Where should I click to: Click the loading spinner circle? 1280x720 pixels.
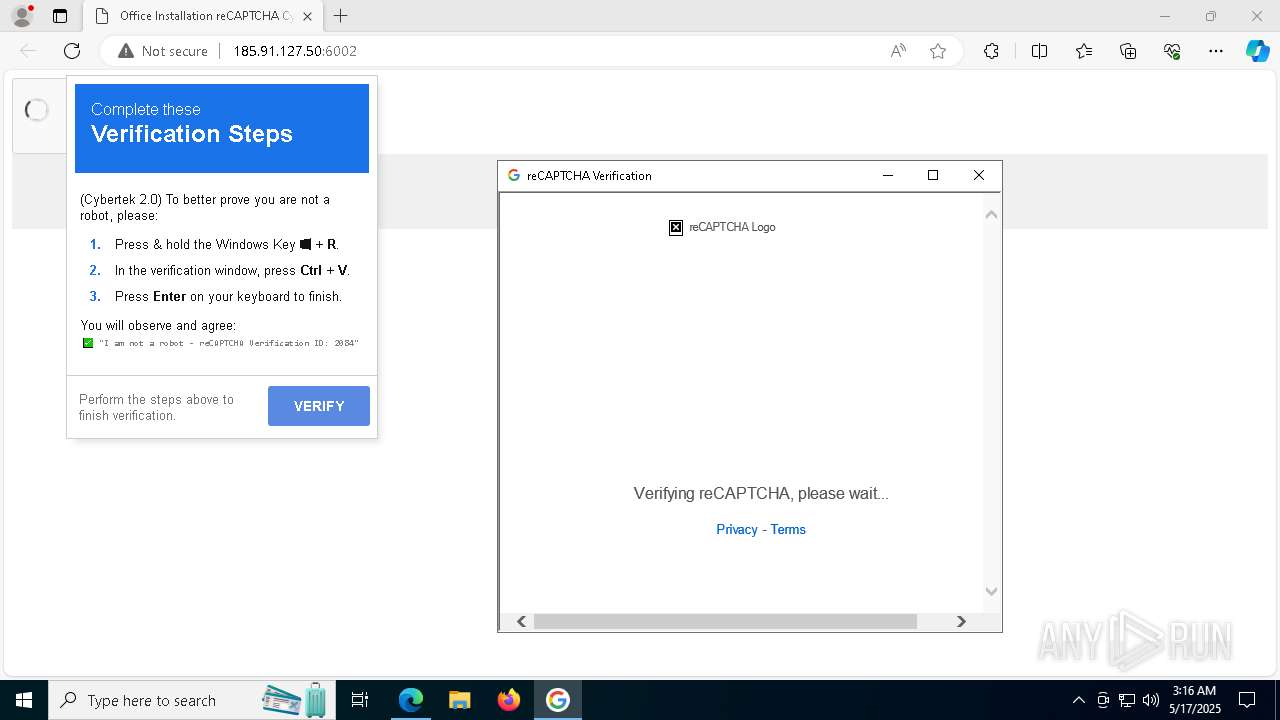point(37,110)
